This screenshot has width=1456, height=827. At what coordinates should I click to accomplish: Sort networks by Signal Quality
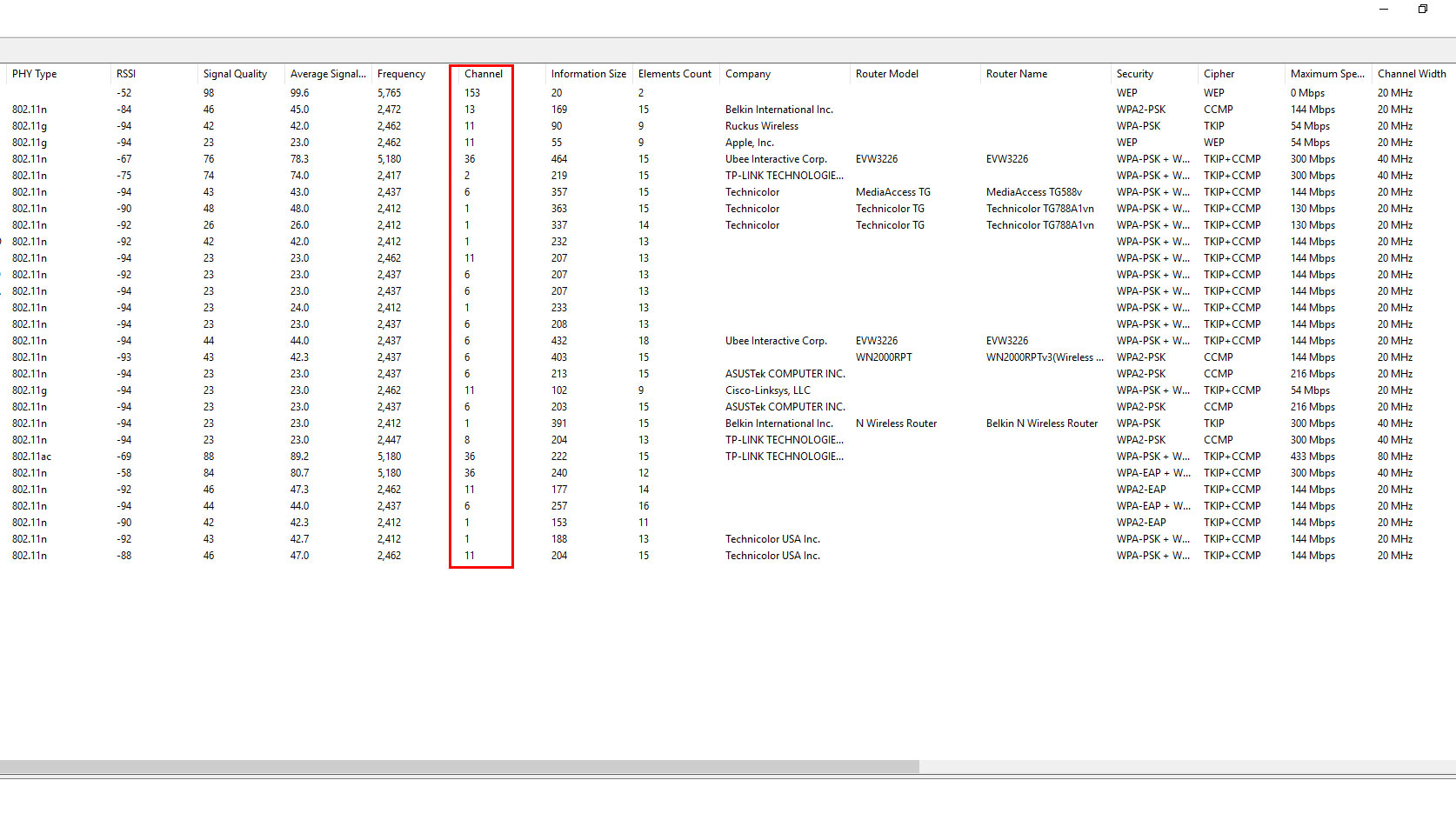coord(236,74)
